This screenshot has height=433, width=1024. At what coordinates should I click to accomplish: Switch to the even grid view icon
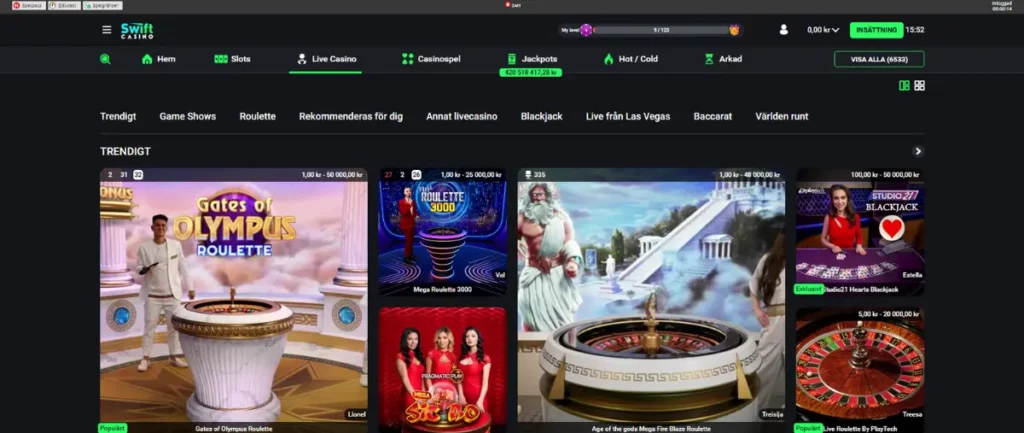pos(920,86)
